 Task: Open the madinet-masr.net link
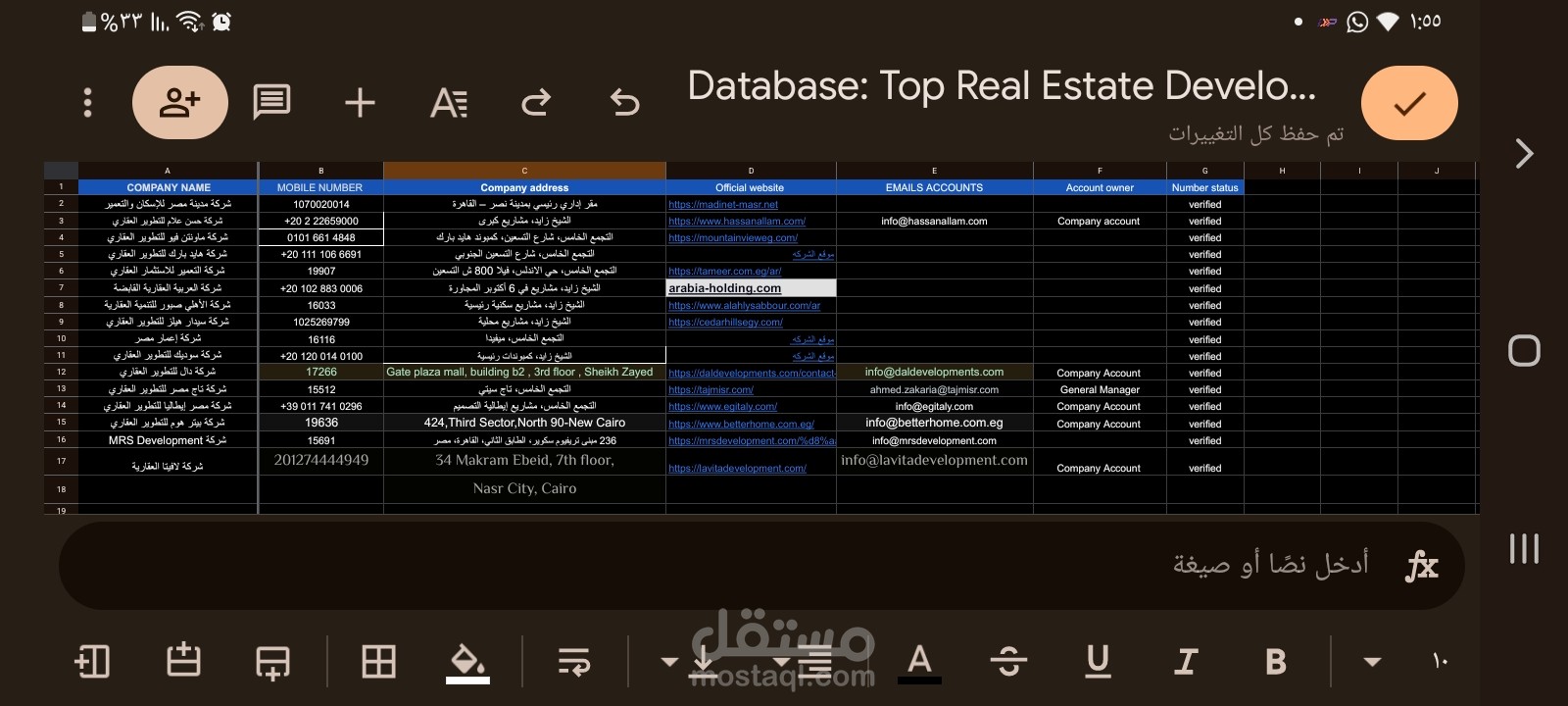click(723, 205)
